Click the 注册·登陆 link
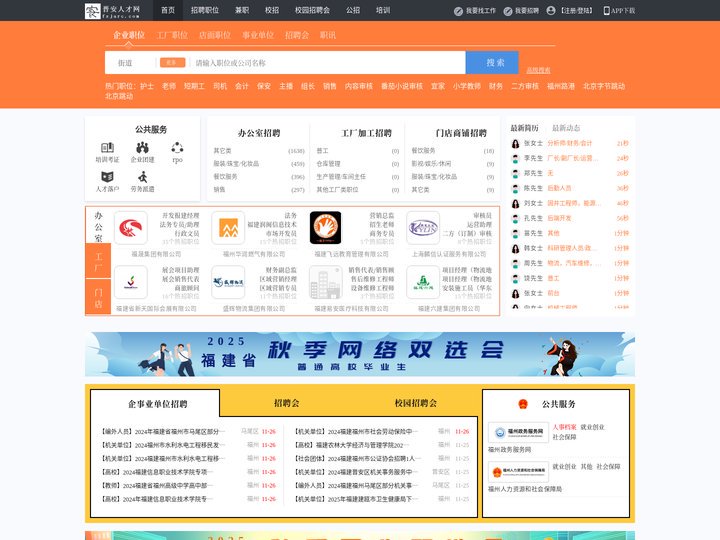 pyautogui.click(x=577, y=11)
